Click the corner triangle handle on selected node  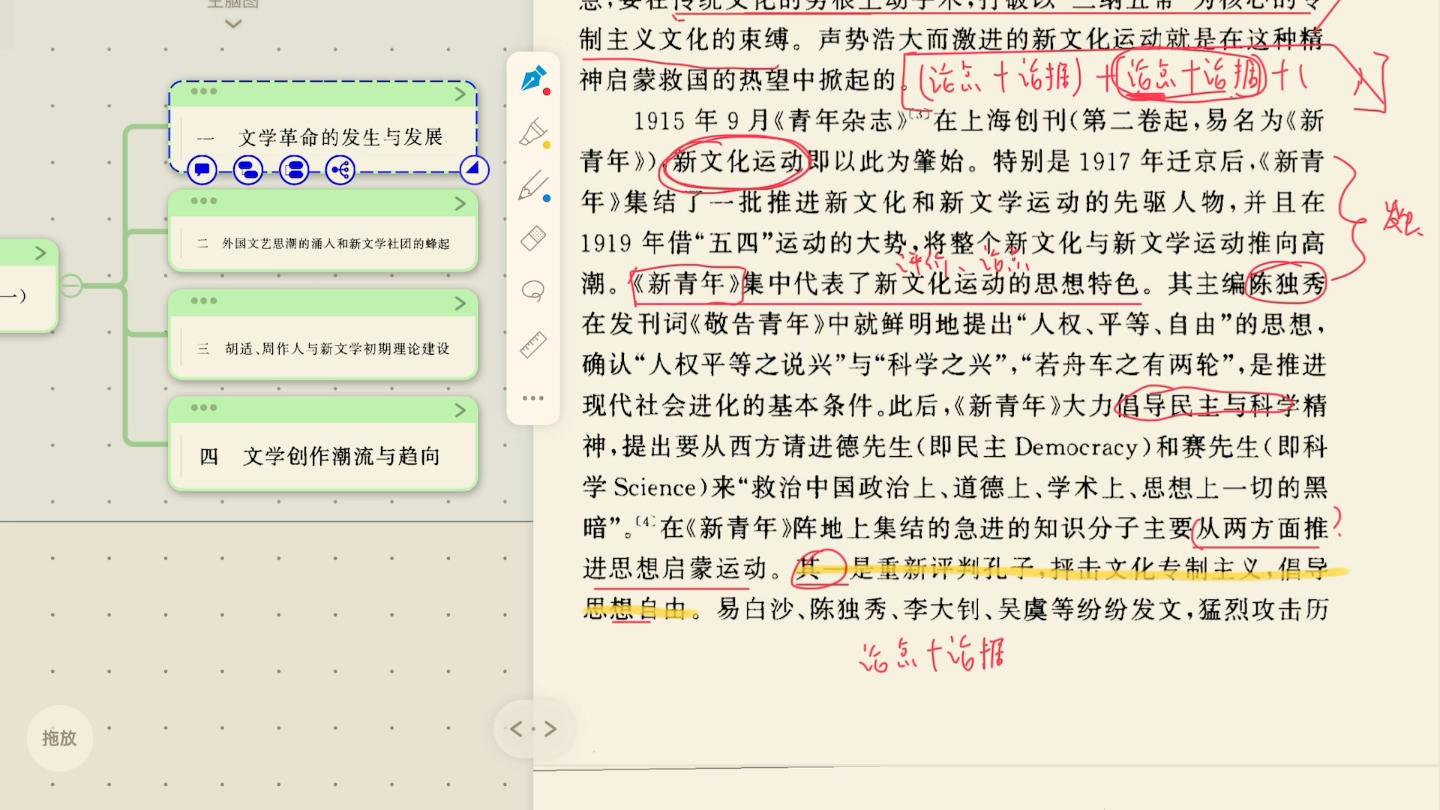click(x=474, y=170)
